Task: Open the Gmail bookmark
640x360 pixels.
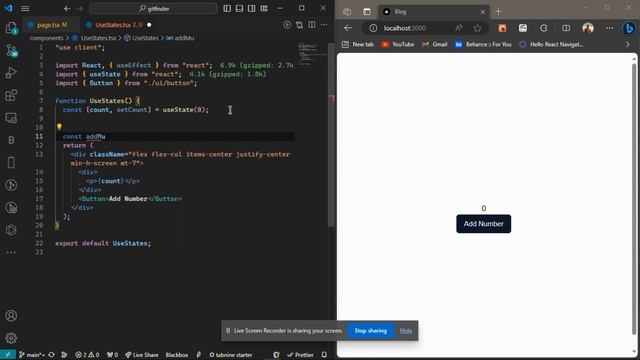Action: pos(435,44)
